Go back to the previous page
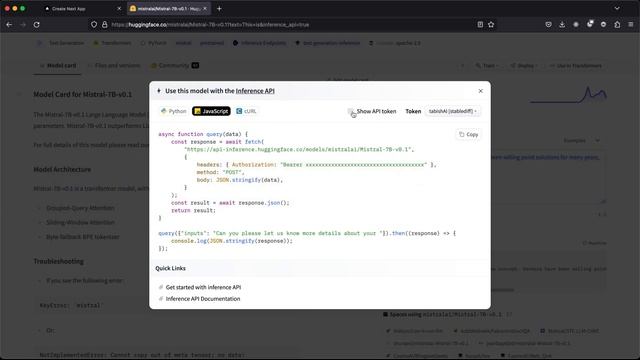640x360 pixels. pyautogui.click(x=9, y=24)
